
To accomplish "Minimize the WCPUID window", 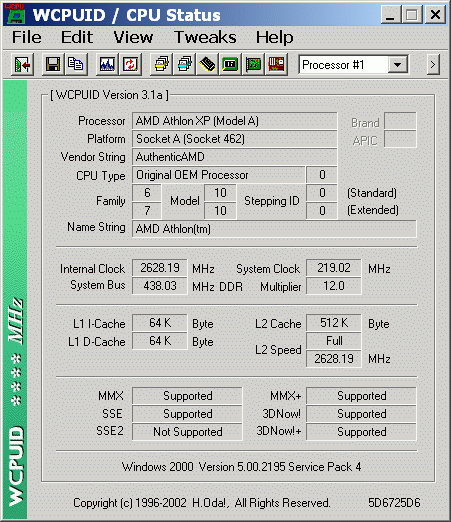I will tap(391, 15).
